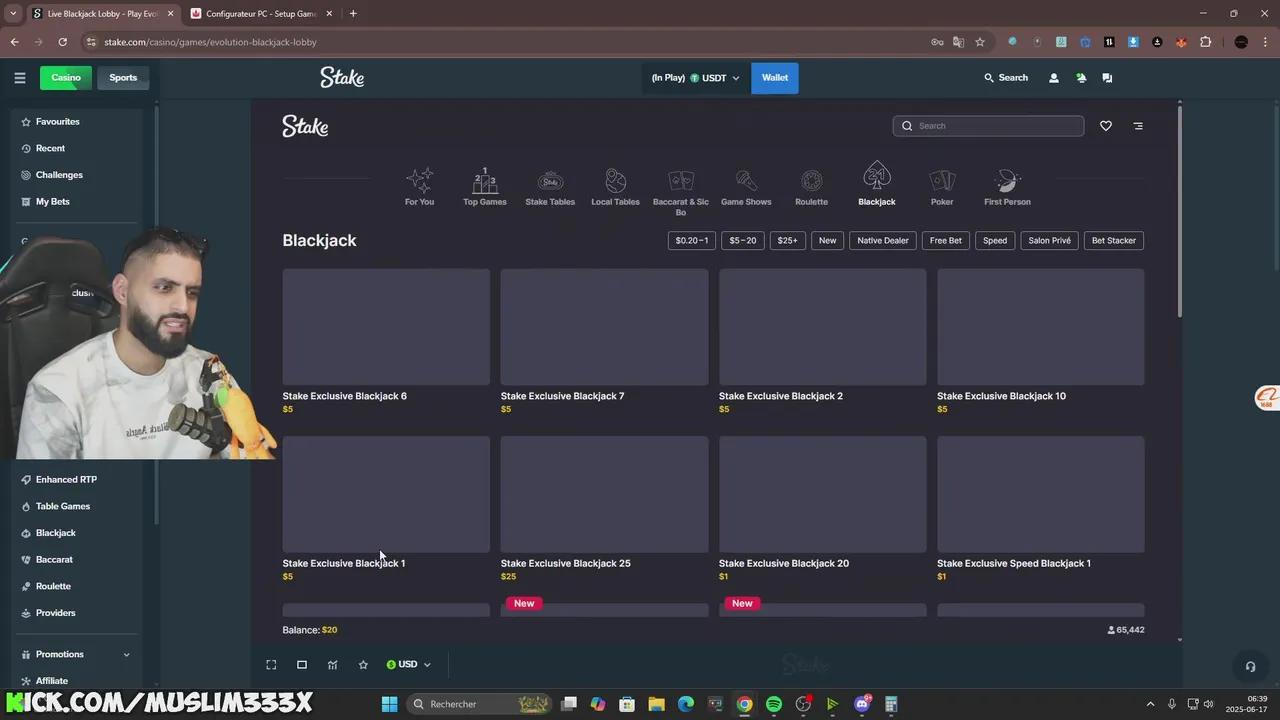Open the USDT currency dropdown
This screenshot has height=720, width=1280.
695,77
